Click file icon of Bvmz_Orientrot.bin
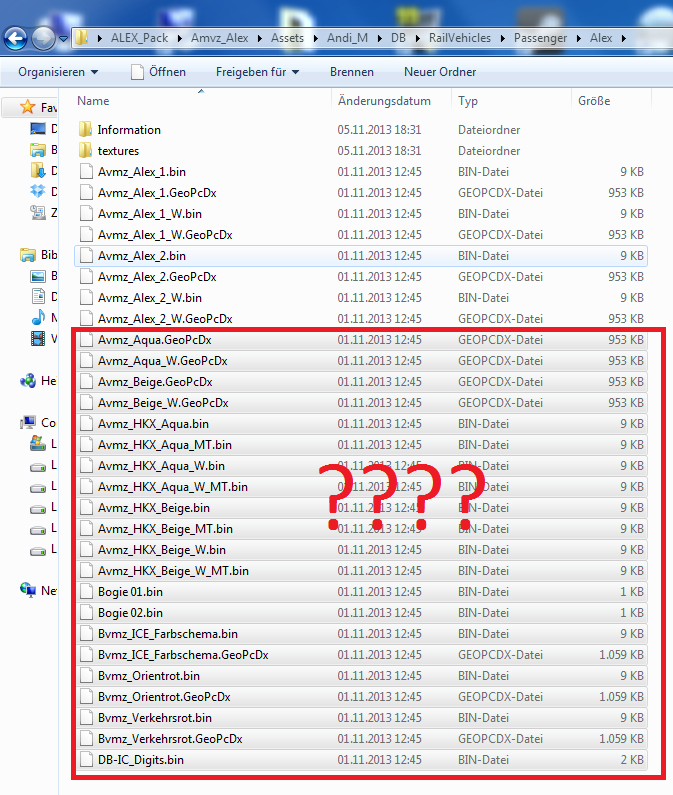 pos(87,675)
